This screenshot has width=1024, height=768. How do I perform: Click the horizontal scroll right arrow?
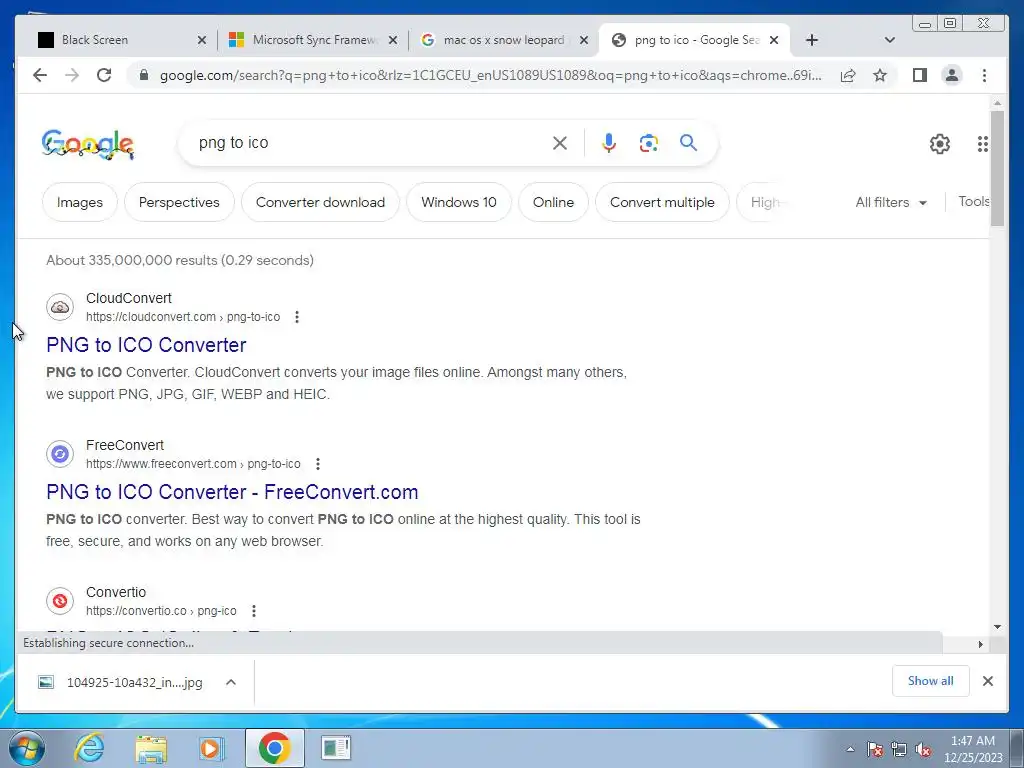click(980, 644)
